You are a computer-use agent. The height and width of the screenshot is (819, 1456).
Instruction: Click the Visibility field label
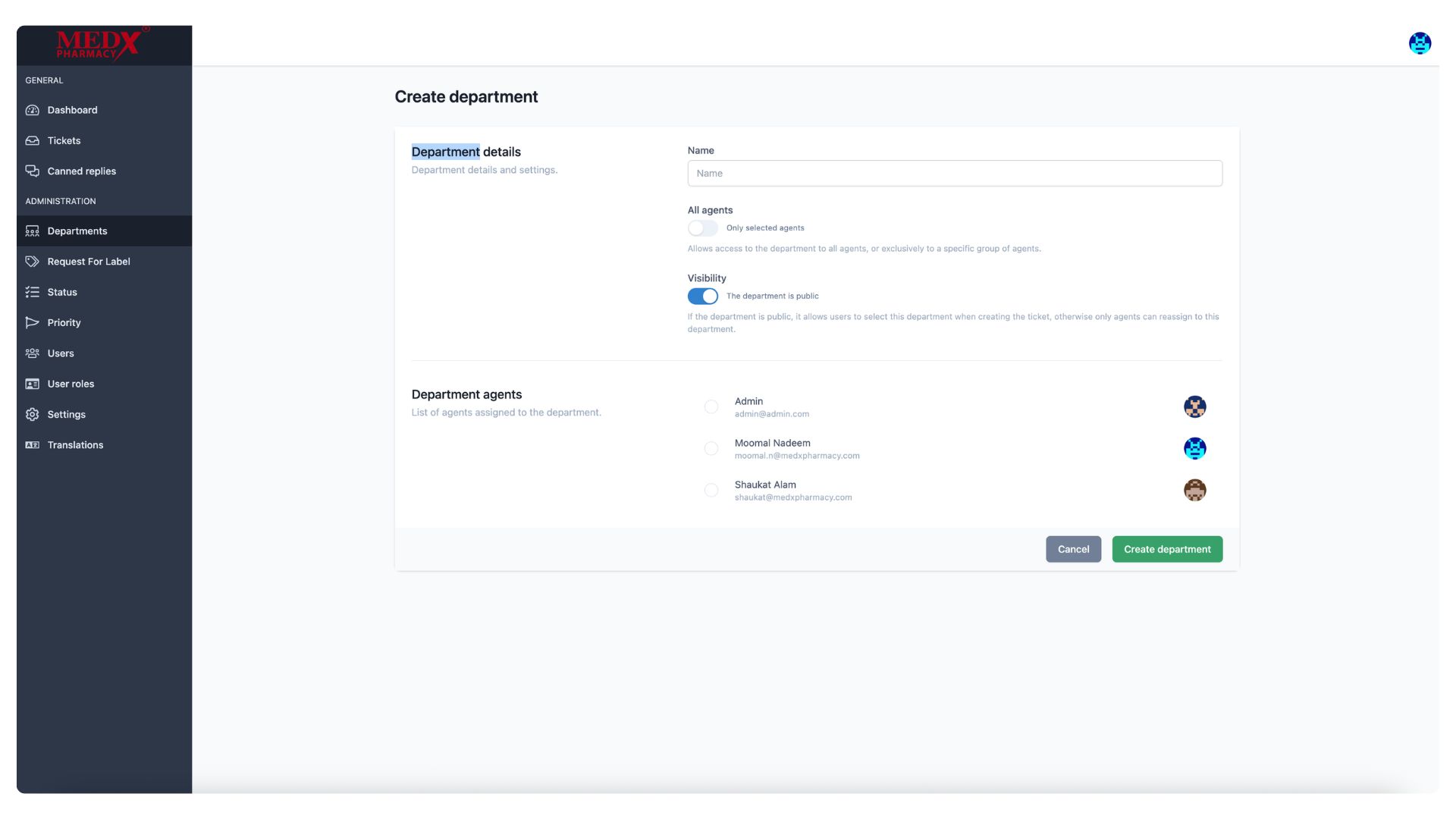pyautogui.click(x=707, y=278)
